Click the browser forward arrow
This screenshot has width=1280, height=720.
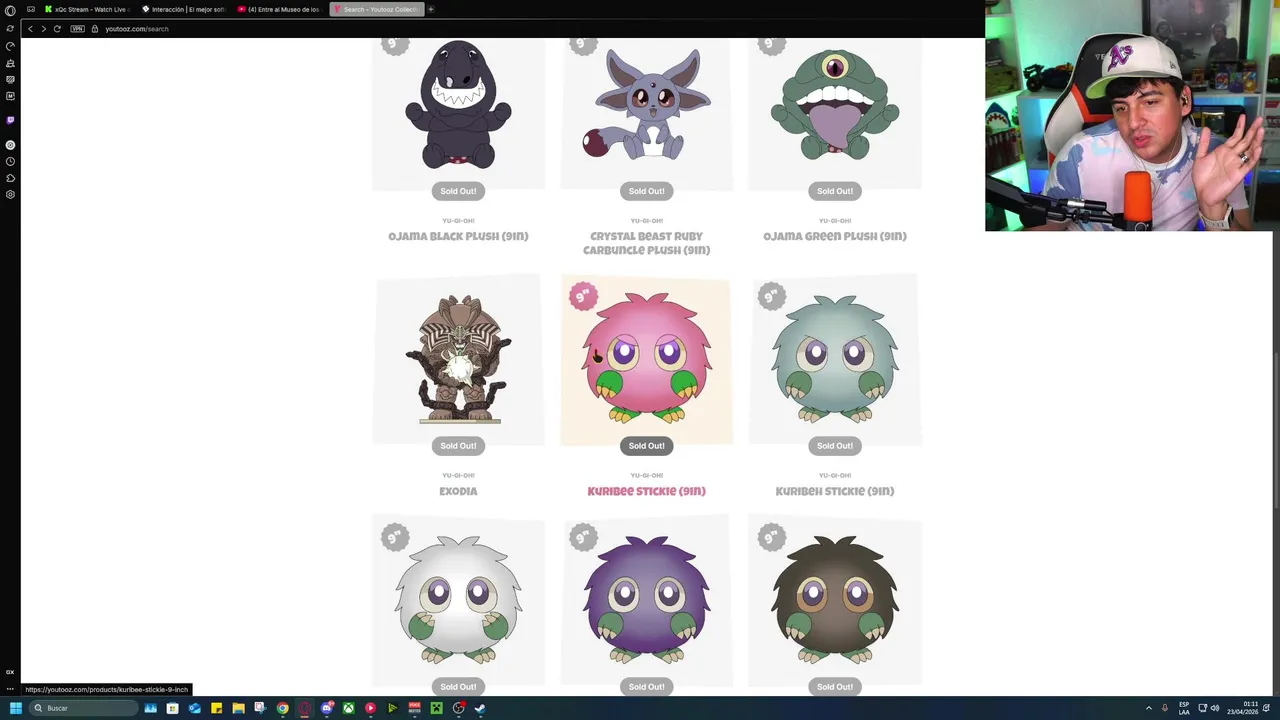point(43,29)
